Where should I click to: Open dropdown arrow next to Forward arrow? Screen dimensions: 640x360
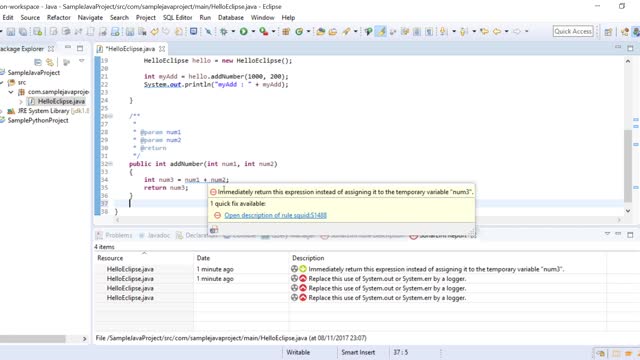[527, 31]
